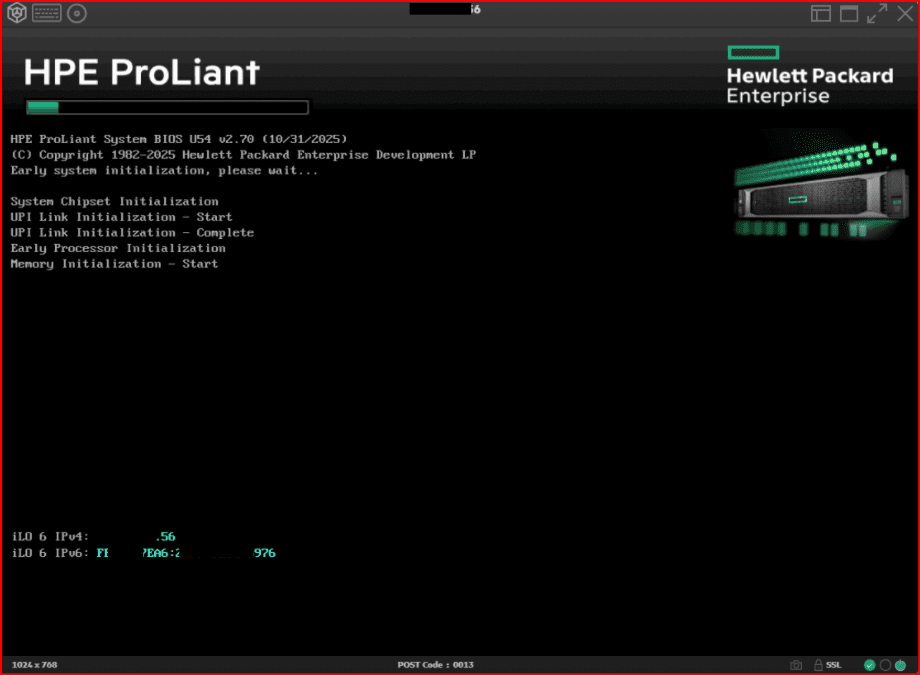The height and width of the screenshot is (675, 920).
Task: Click the boot progress bar under HPE ProLiant
Action: (167, 107)
